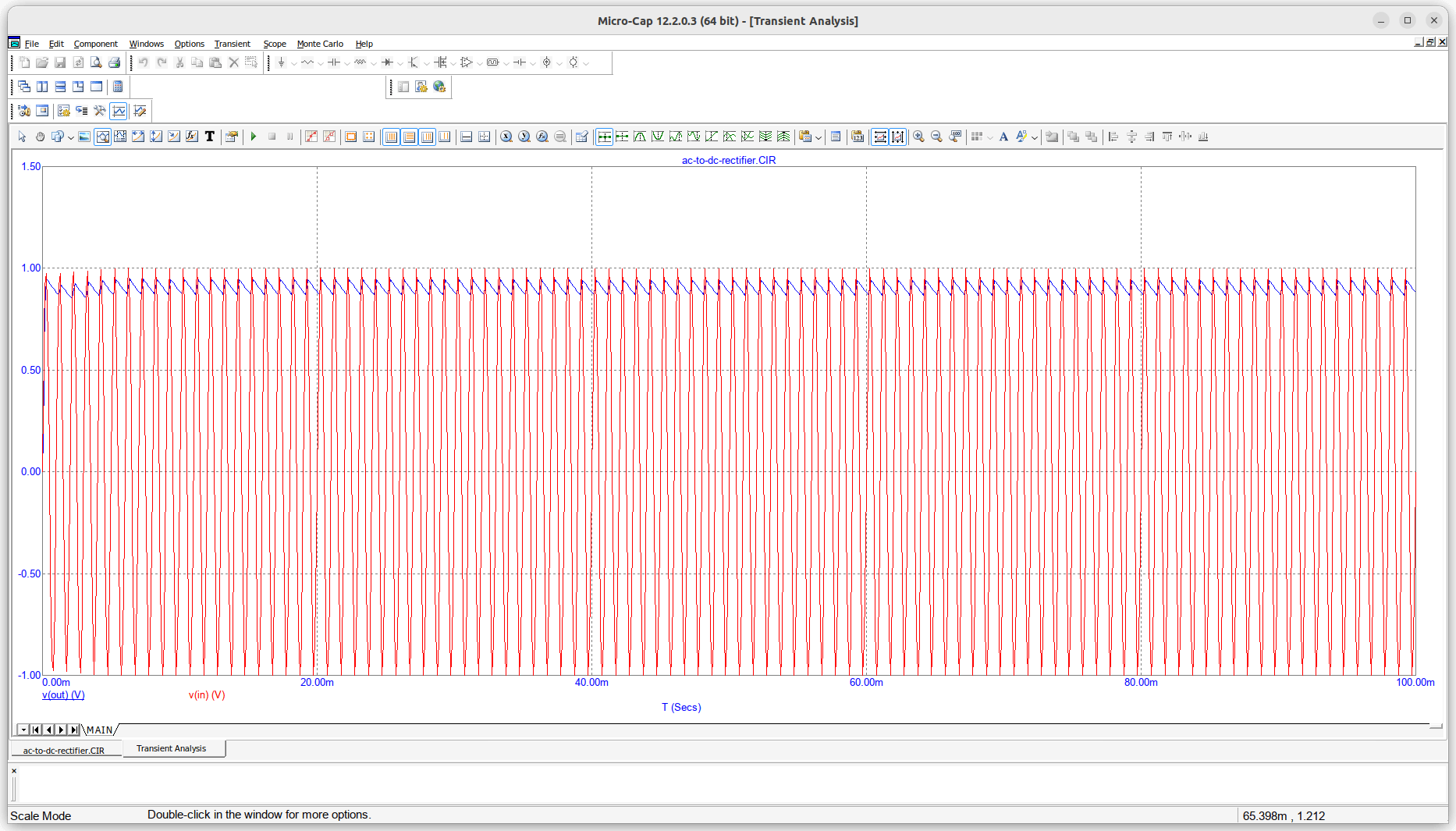Click the T (Secs) axis label
1456x831 pixels.
[x=681, y=708]
